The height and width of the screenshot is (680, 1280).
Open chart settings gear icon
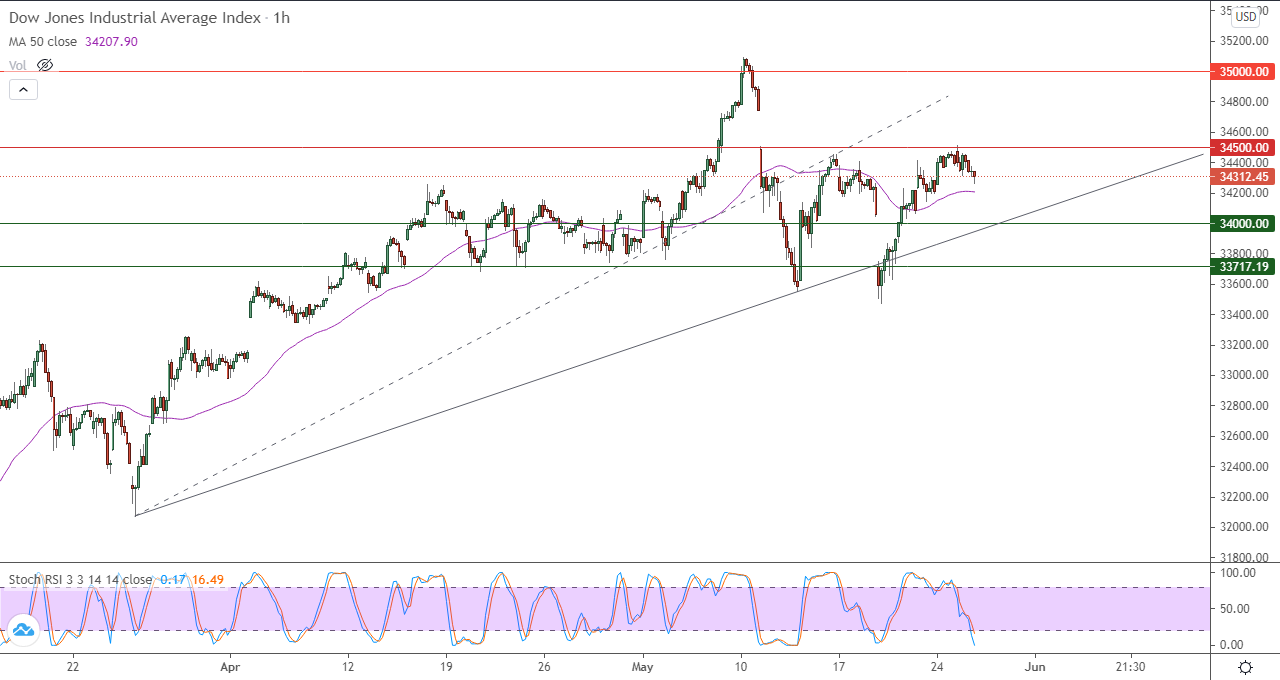pyautogui.click(x=1245, y=667)
